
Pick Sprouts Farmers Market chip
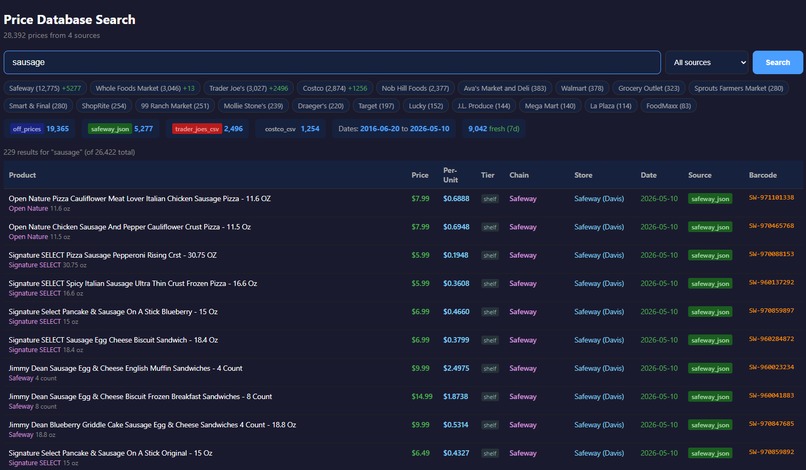click(x=739, y=88)
